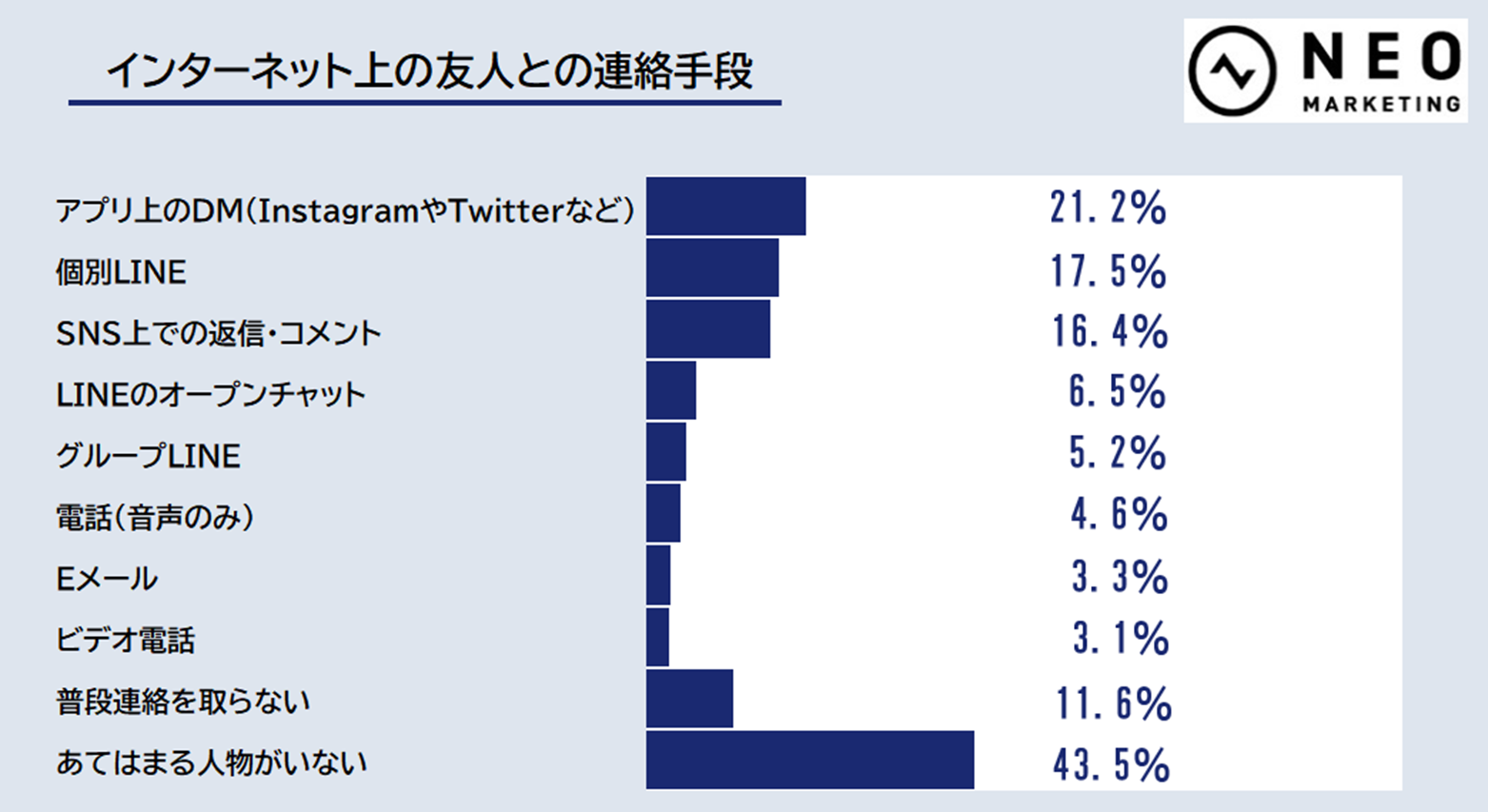This screenshot has height=812, width=1488.
Task: Select the 43.5% value label
Action: [1111, 765]
